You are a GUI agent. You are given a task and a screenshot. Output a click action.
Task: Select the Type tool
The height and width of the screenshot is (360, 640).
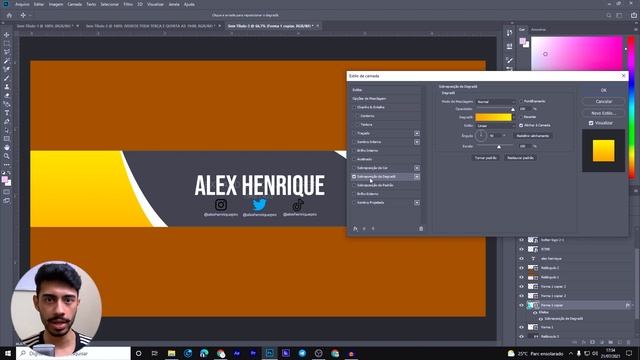click(7, 113)
